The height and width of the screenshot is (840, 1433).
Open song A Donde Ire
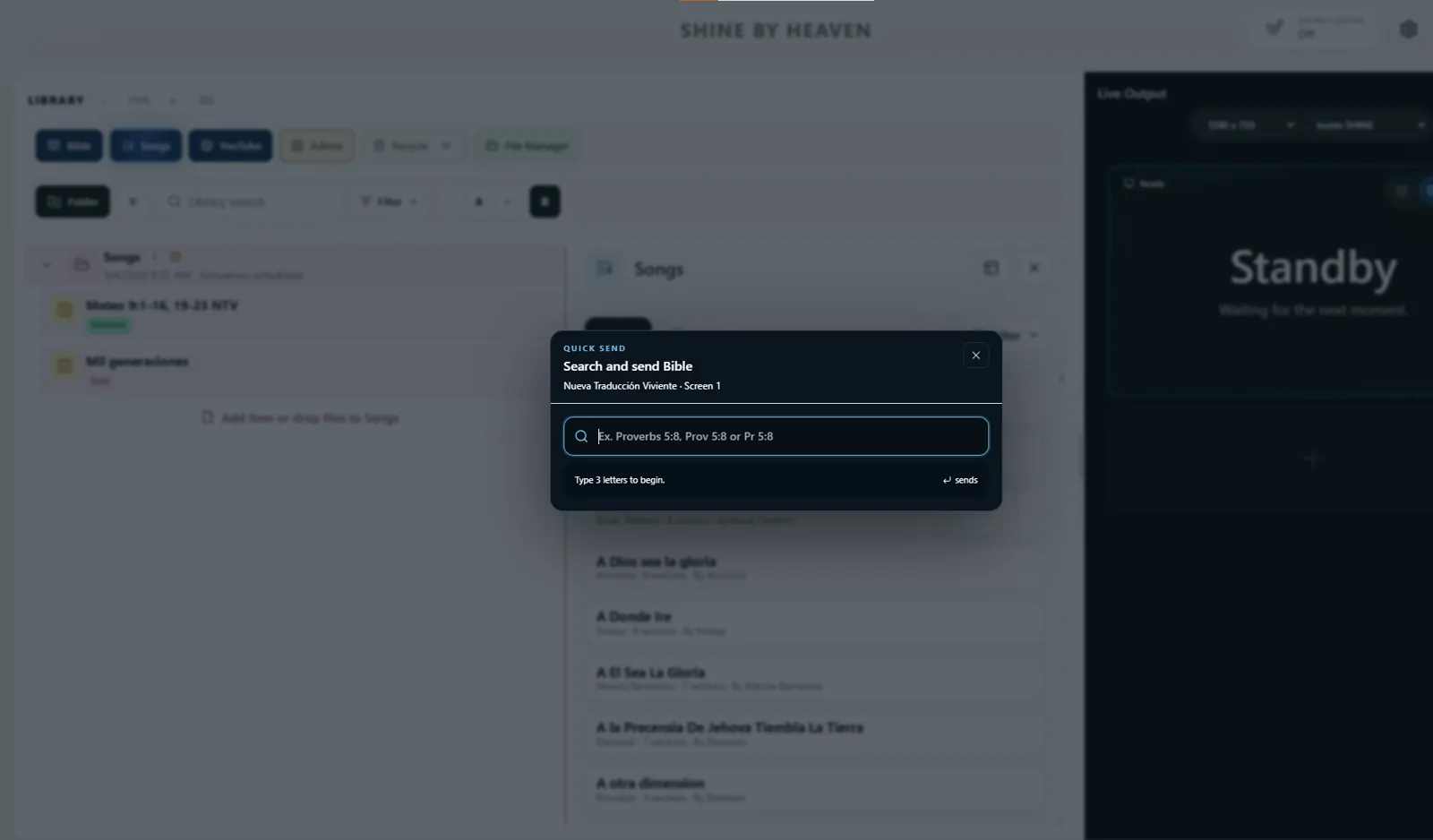tap(815, 622)
